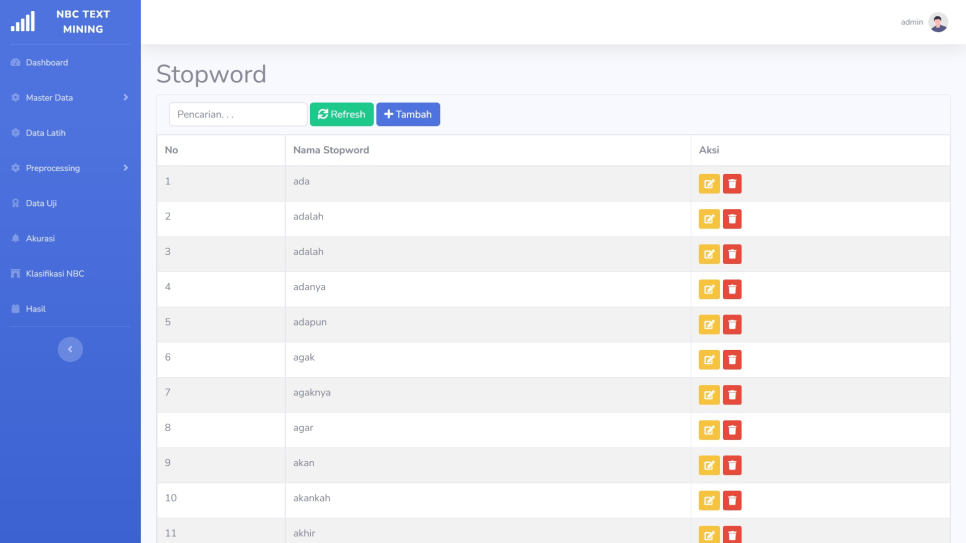Edit the 'akankah' stopword
This screenshot has height=543, width=966.
tap(709, 500)
